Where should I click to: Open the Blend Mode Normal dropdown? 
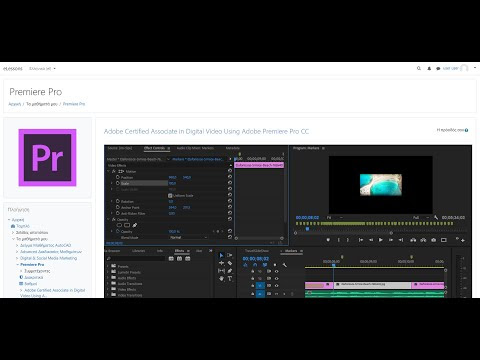click(x=189, y=237)
